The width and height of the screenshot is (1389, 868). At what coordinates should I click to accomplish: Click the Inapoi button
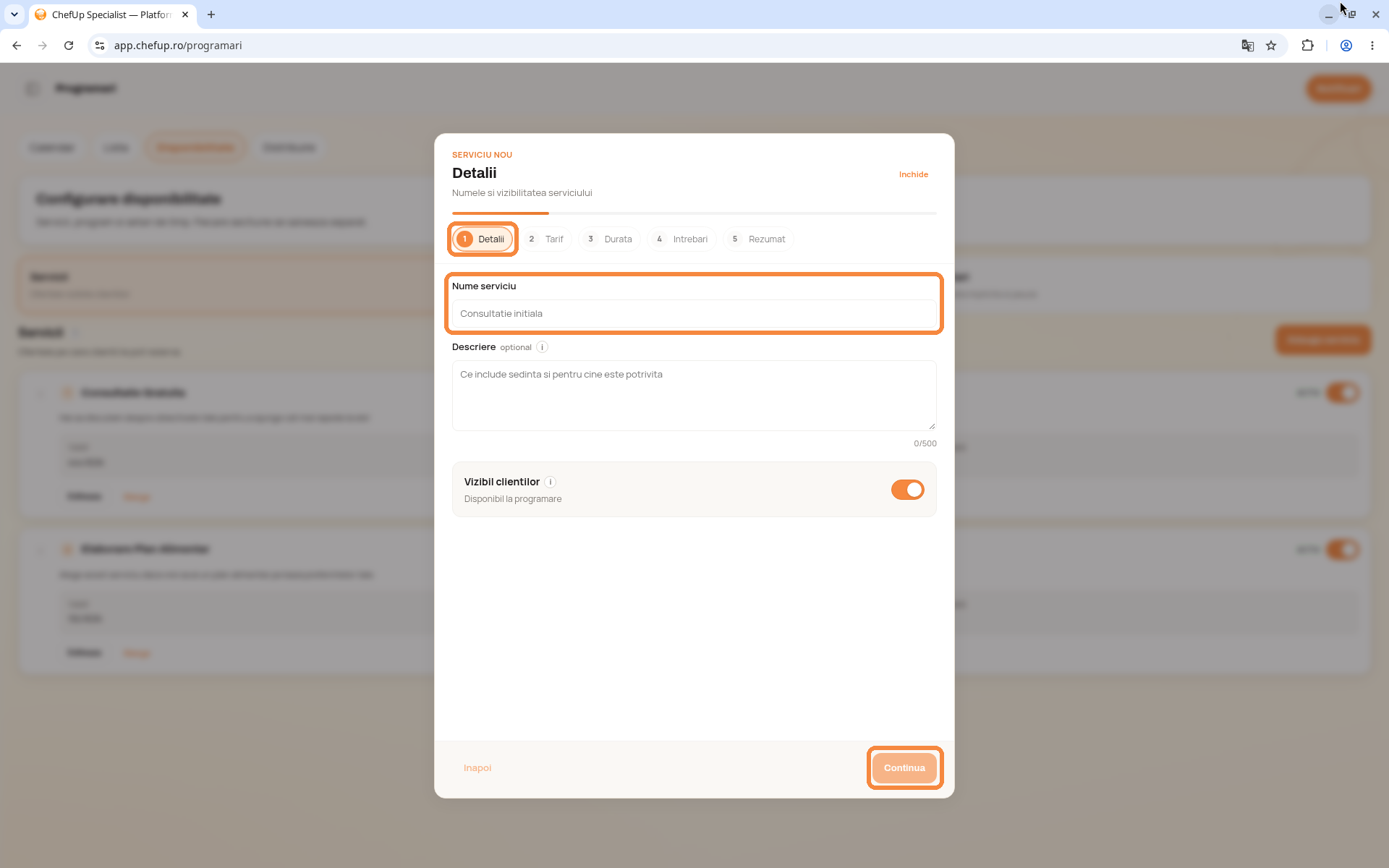(x=477, y=768)
